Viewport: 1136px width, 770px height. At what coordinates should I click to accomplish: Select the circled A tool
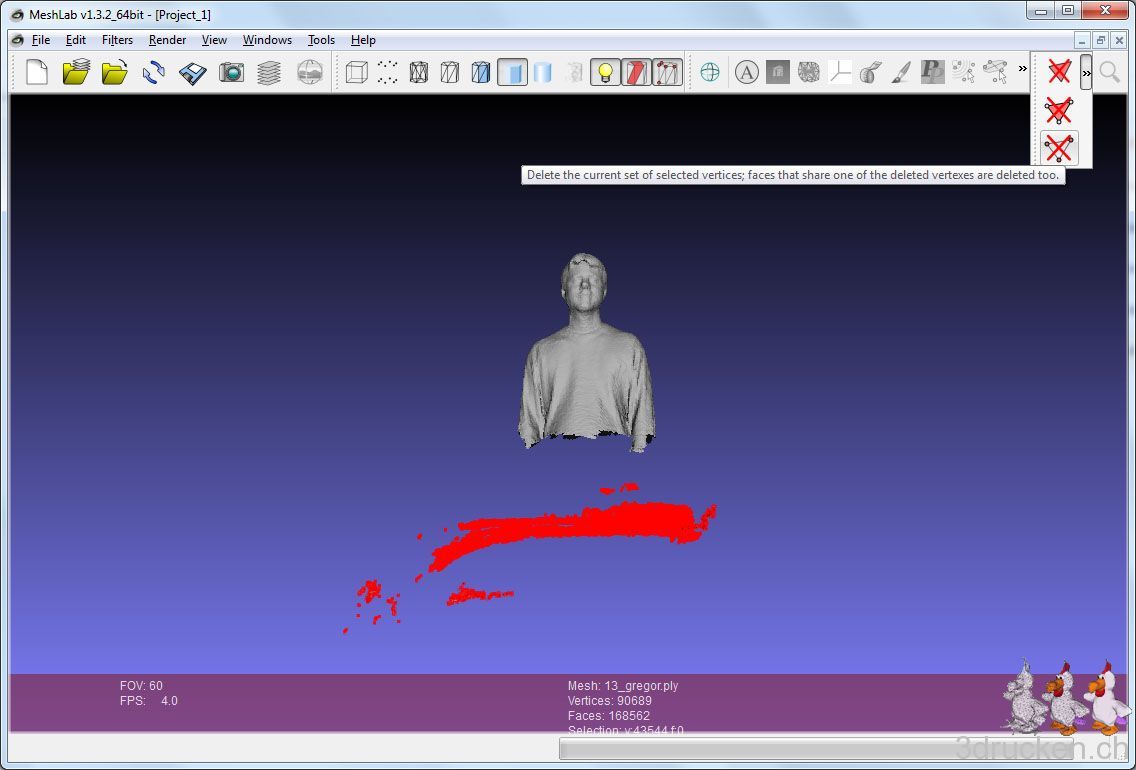click(746, 72)
